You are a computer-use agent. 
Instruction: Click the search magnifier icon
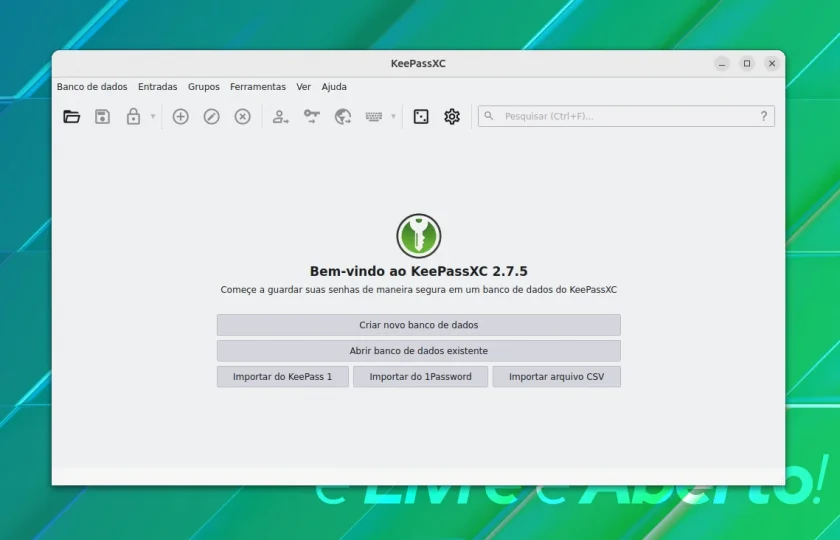coord(489,116)
